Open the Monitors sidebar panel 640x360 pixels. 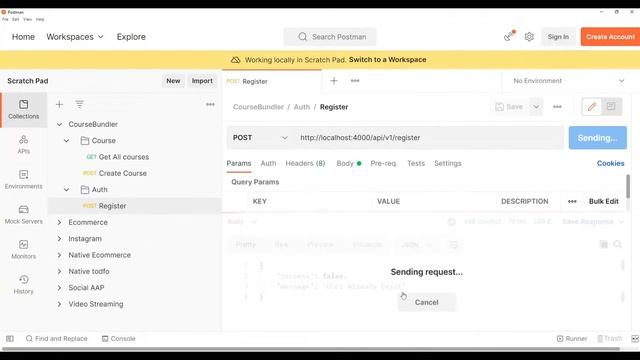click(23, 250)
